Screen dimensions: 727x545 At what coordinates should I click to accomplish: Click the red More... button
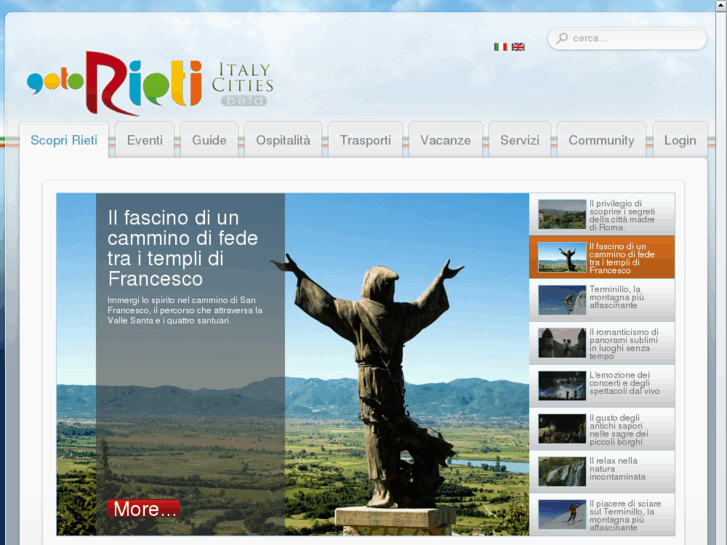click(x=144, y=509)
